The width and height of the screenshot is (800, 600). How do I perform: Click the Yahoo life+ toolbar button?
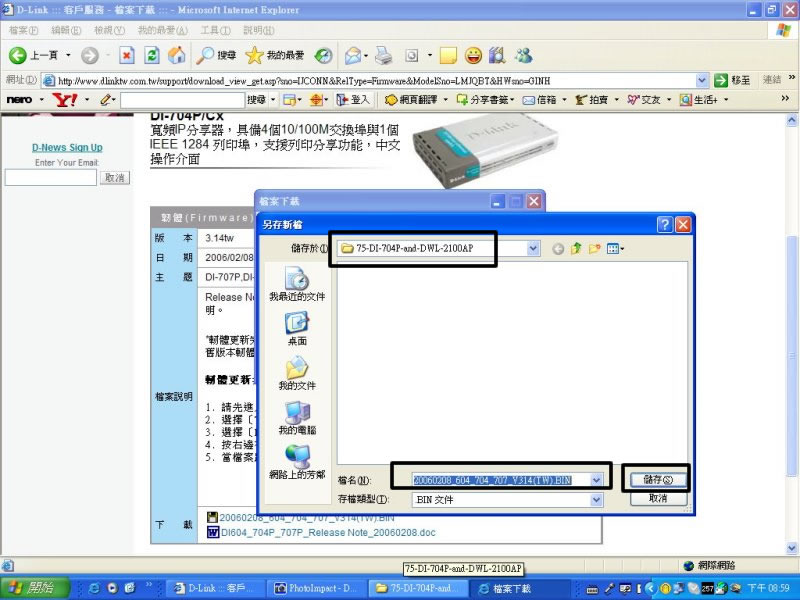[698, 99]
